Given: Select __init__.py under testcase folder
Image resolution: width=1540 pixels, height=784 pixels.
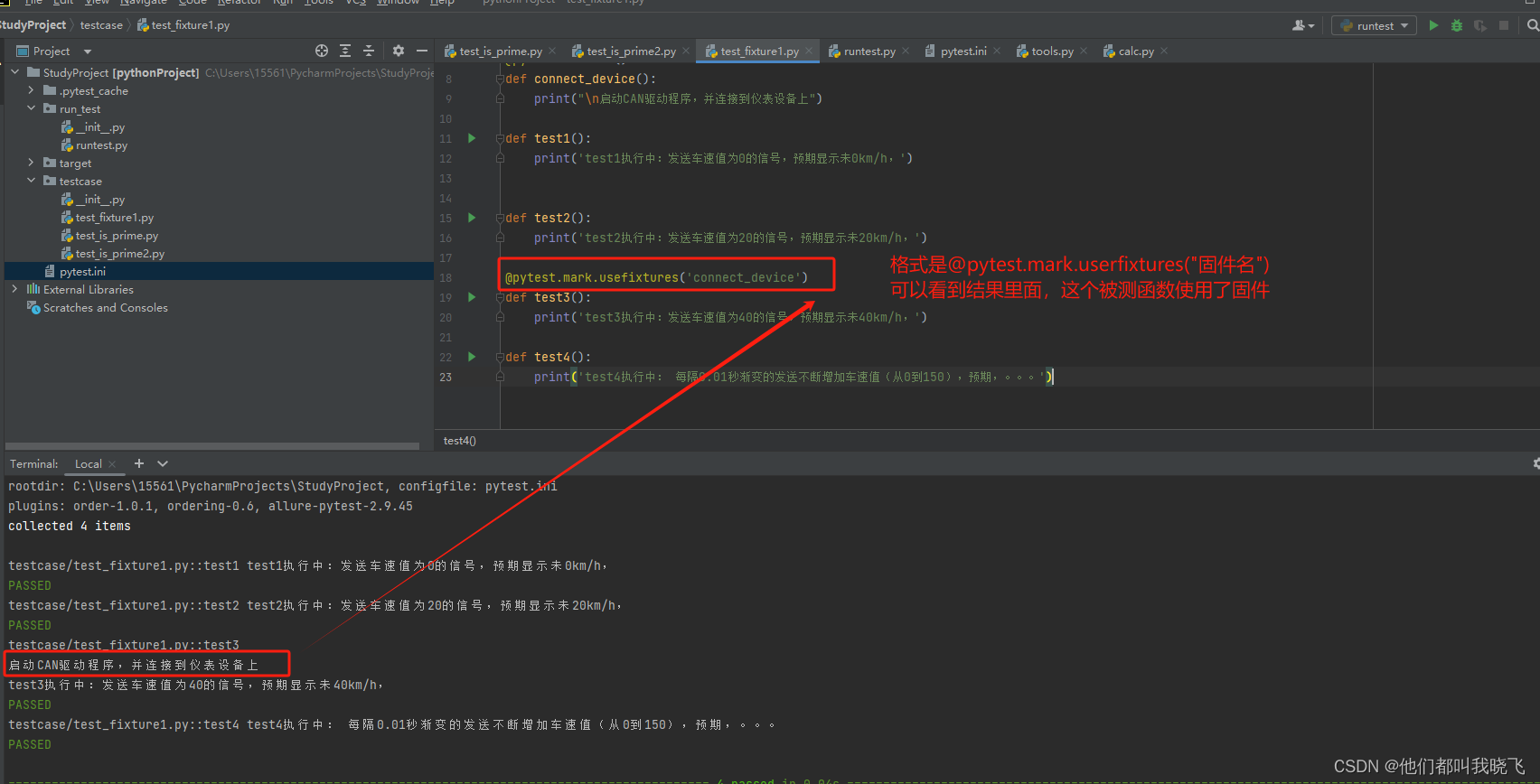Looking at the screenshot, I should (x=100, y=200).
